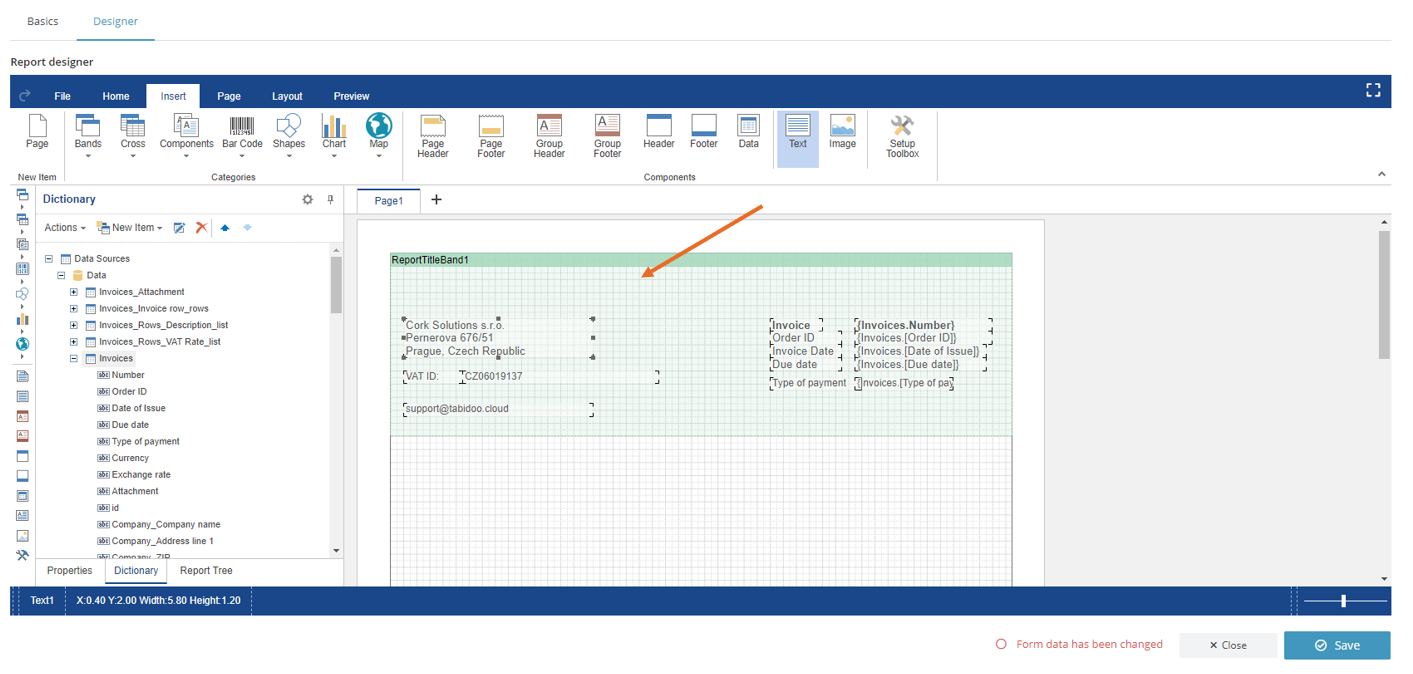Open the Actions dropdown in Dictionary
The height and width of the screenshot is (674, 1413).
(65, 228)
